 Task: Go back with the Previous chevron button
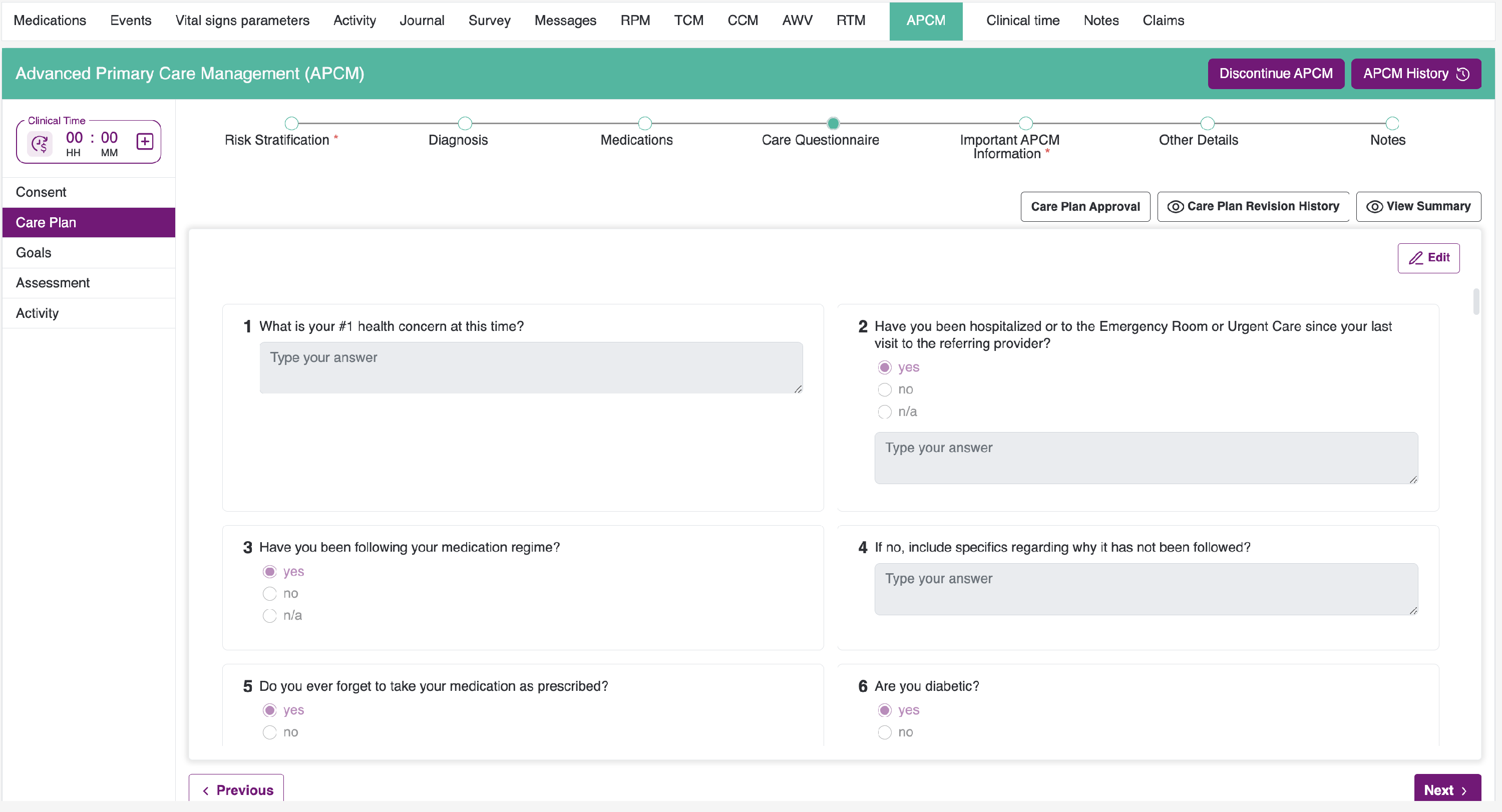pos(237,790)
